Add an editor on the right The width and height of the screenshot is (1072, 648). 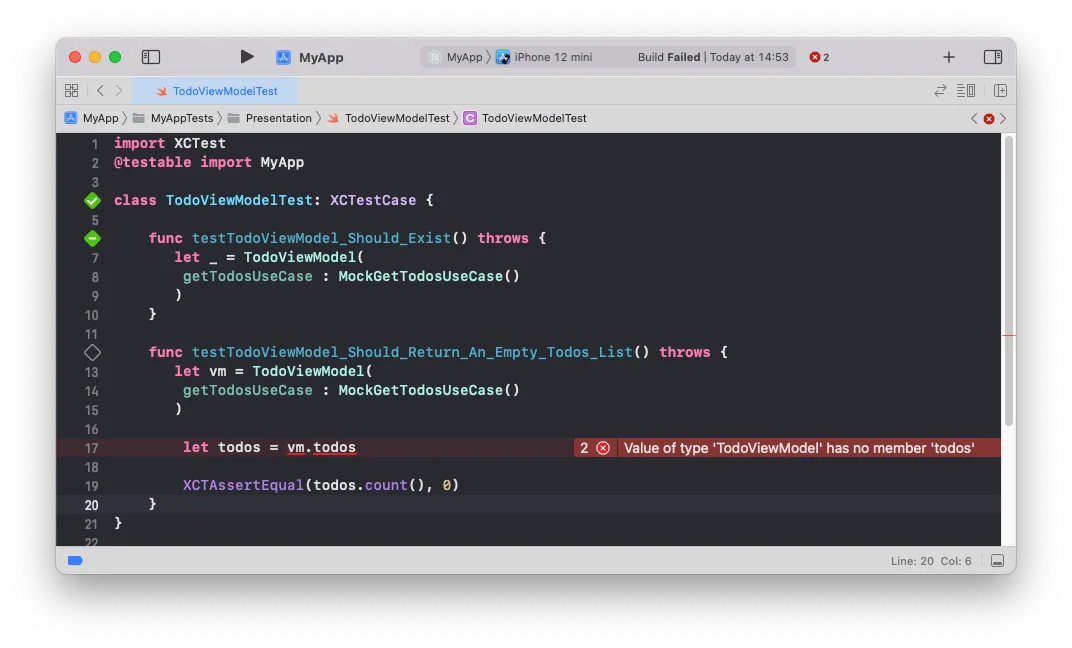tap(1000, 90)
